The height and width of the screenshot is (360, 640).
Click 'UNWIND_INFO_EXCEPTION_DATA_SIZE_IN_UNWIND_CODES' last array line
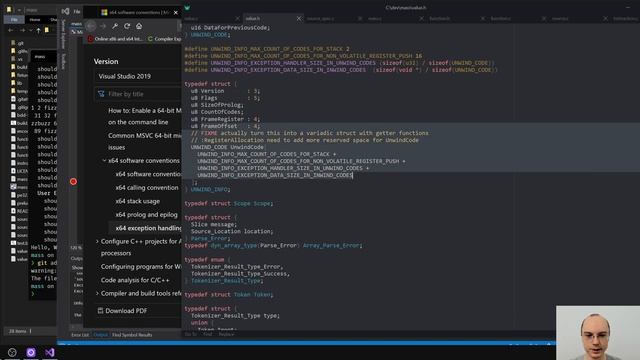(275, 175)
